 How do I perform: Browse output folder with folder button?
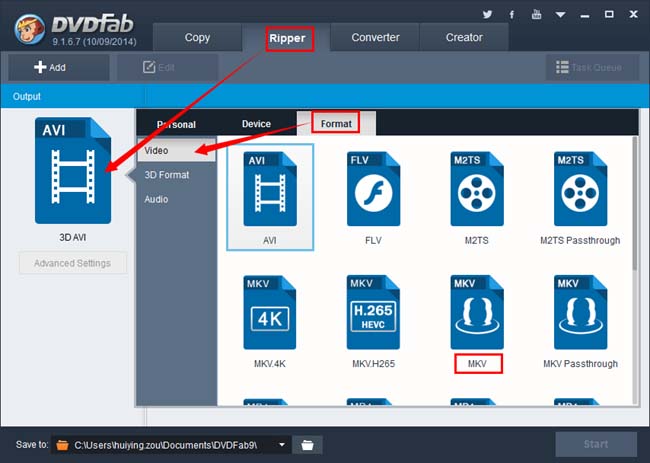tap(307, 445)
